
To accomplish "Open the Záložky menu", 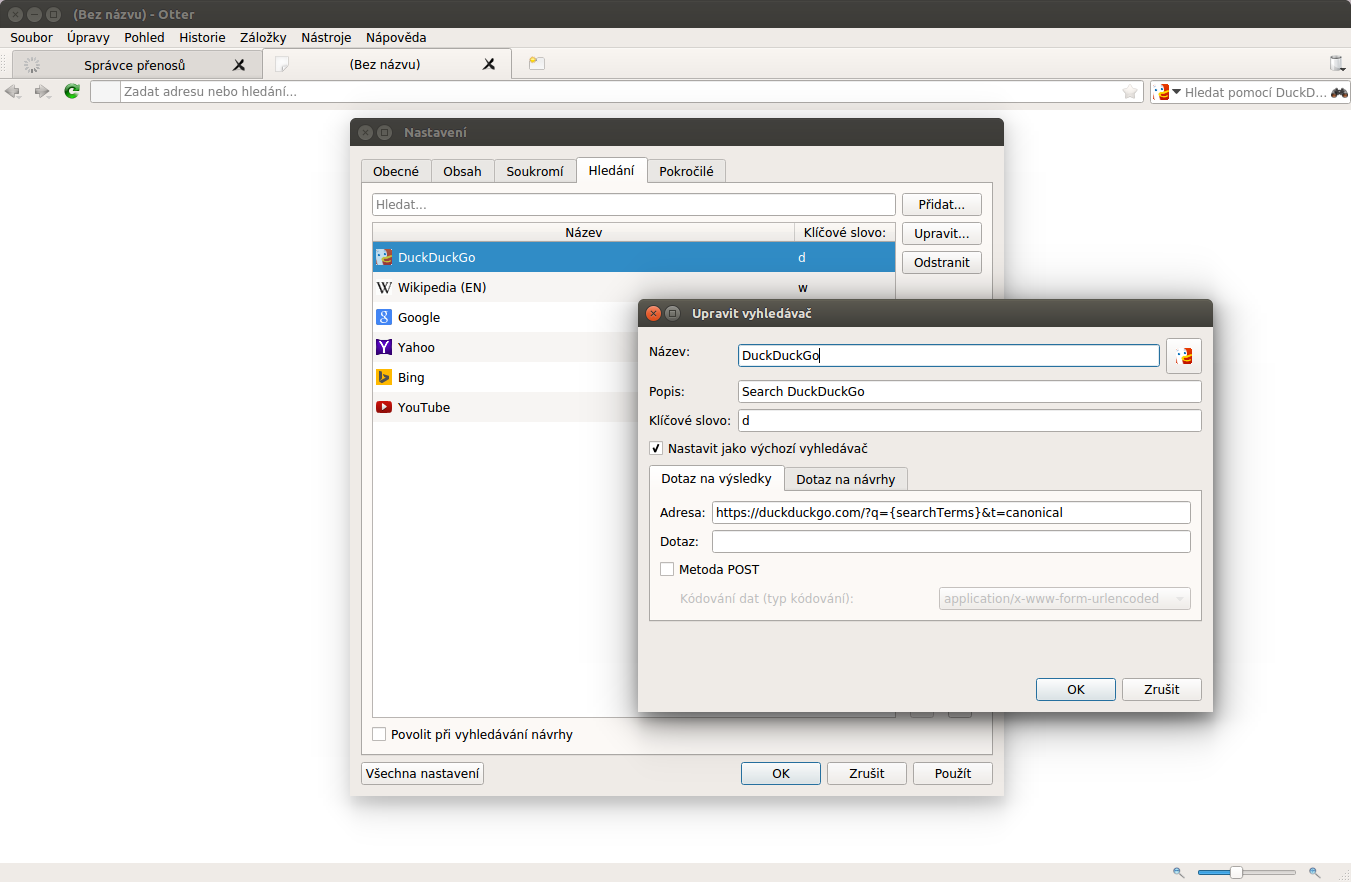I will coord(263,37).
